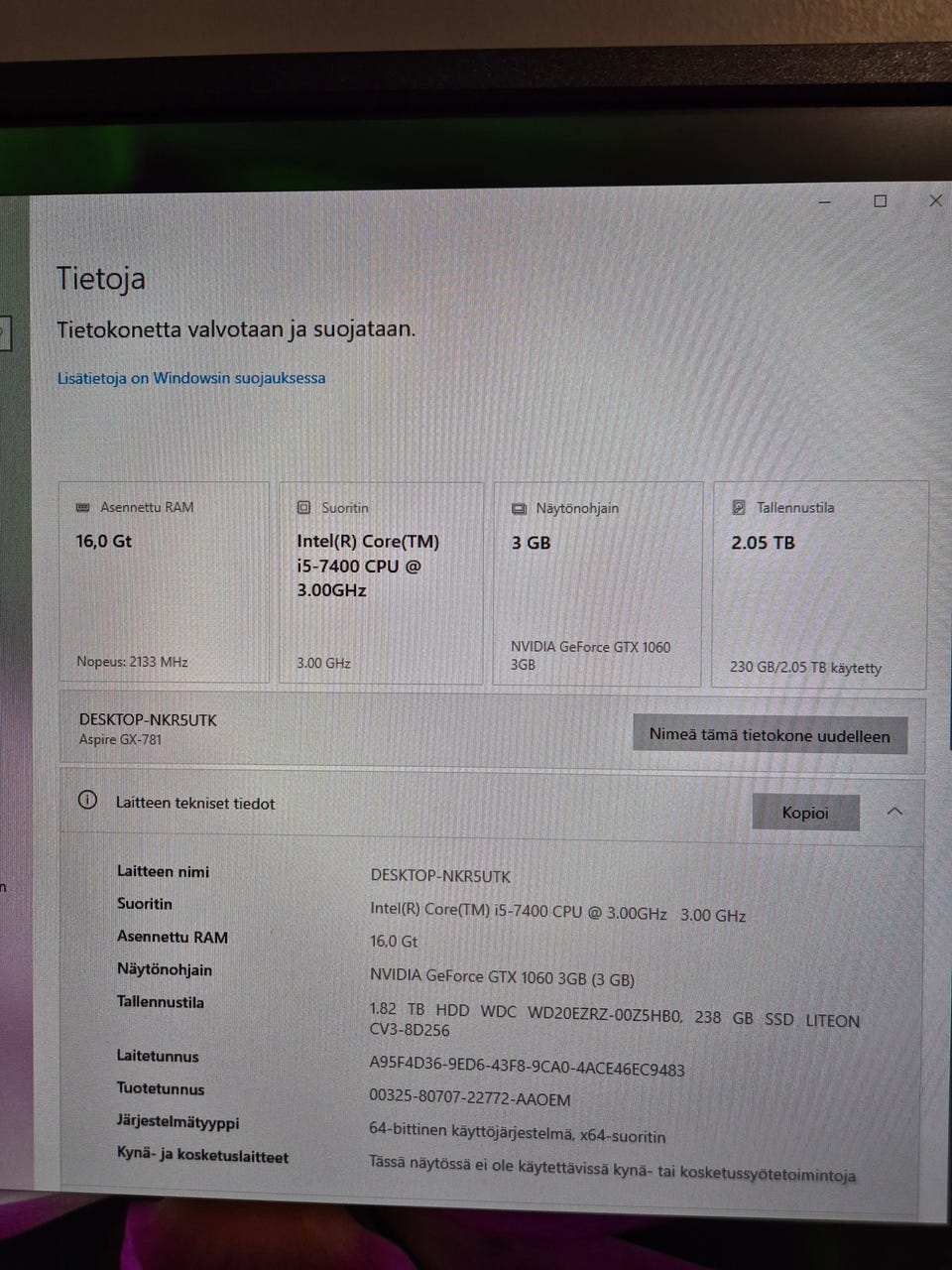The height and width of the screenshot is (1270, 952).
Task: Click '64-bittinen käyttöjärjestelmä, x64-suoritin' value
Action: coord(518,1133)
